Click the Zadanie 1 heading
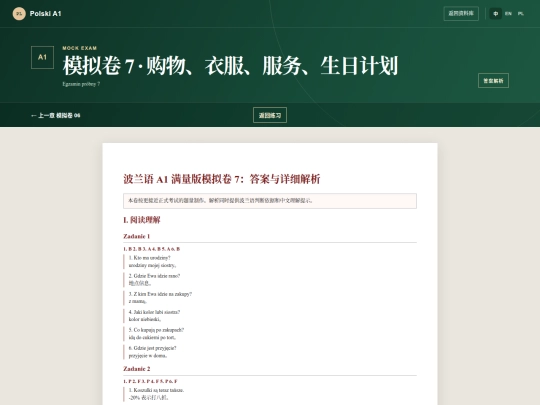The image size is (540, 405). (x=136, y=236)
